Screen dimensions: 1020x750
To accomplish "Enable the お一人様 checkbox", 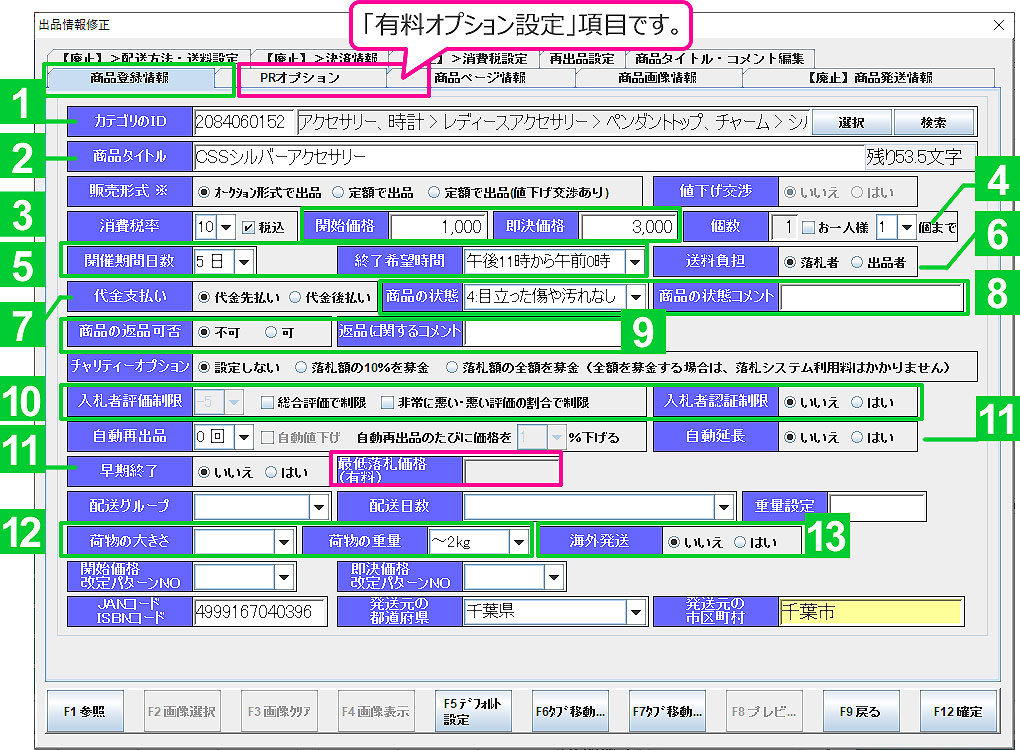I will tap(808, 227).
